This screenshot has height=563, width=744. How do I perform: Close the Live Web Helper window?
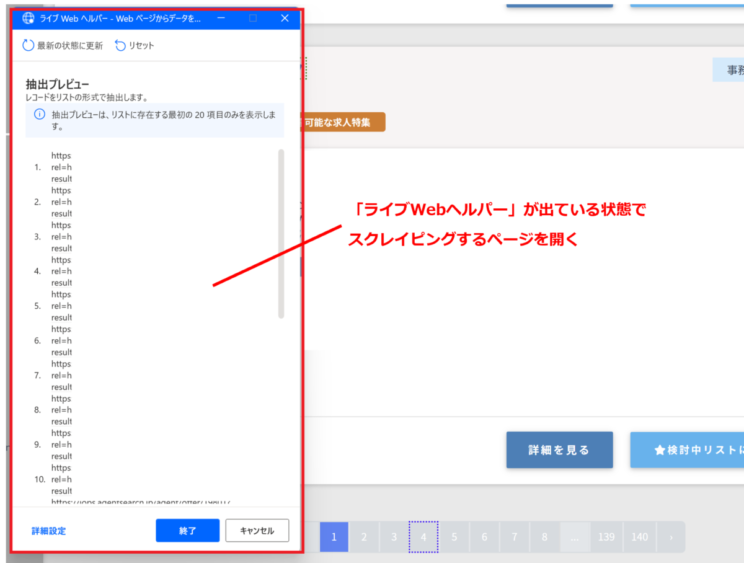pos(285,18)
